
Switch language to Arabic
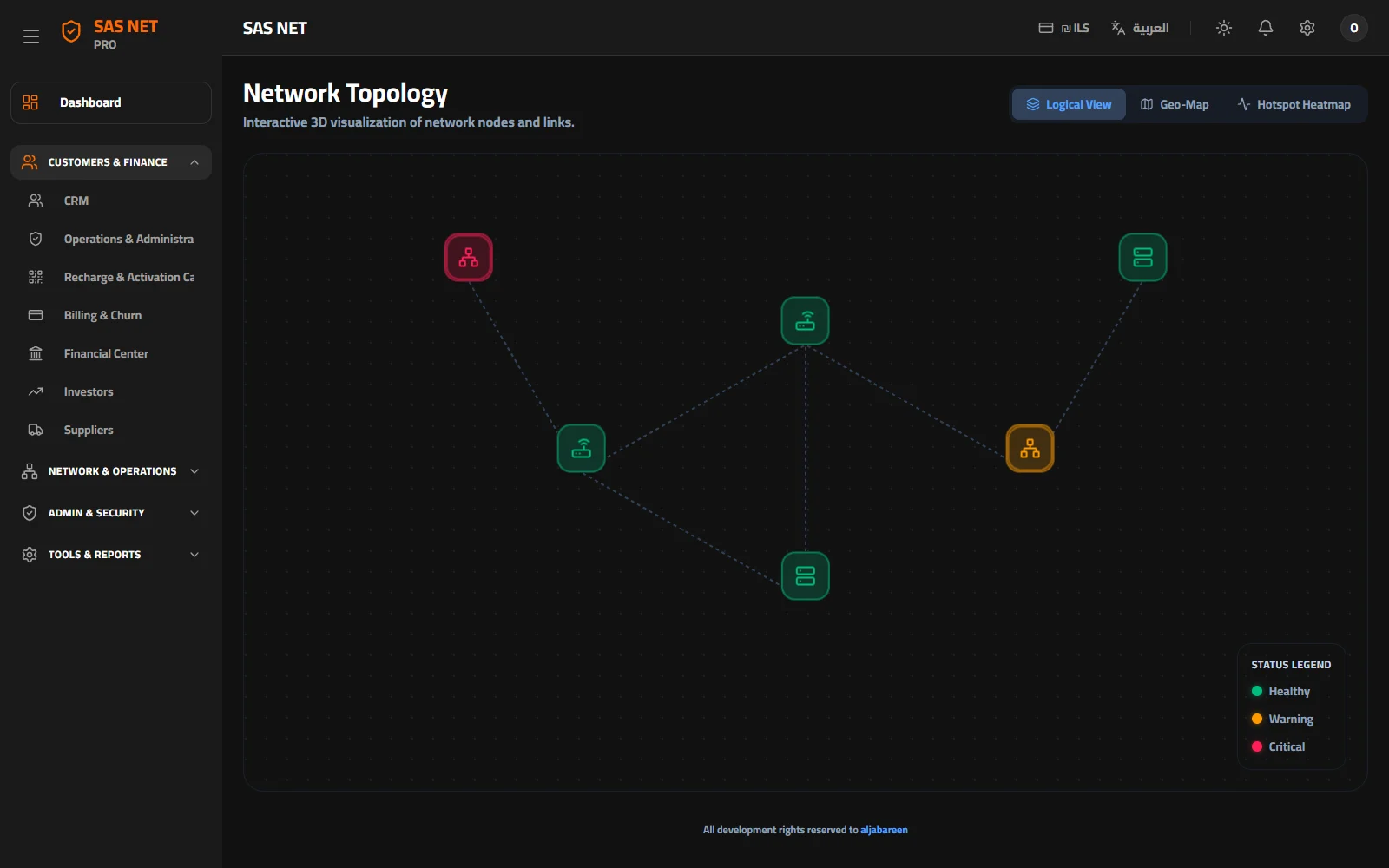tap(1140, 28)
